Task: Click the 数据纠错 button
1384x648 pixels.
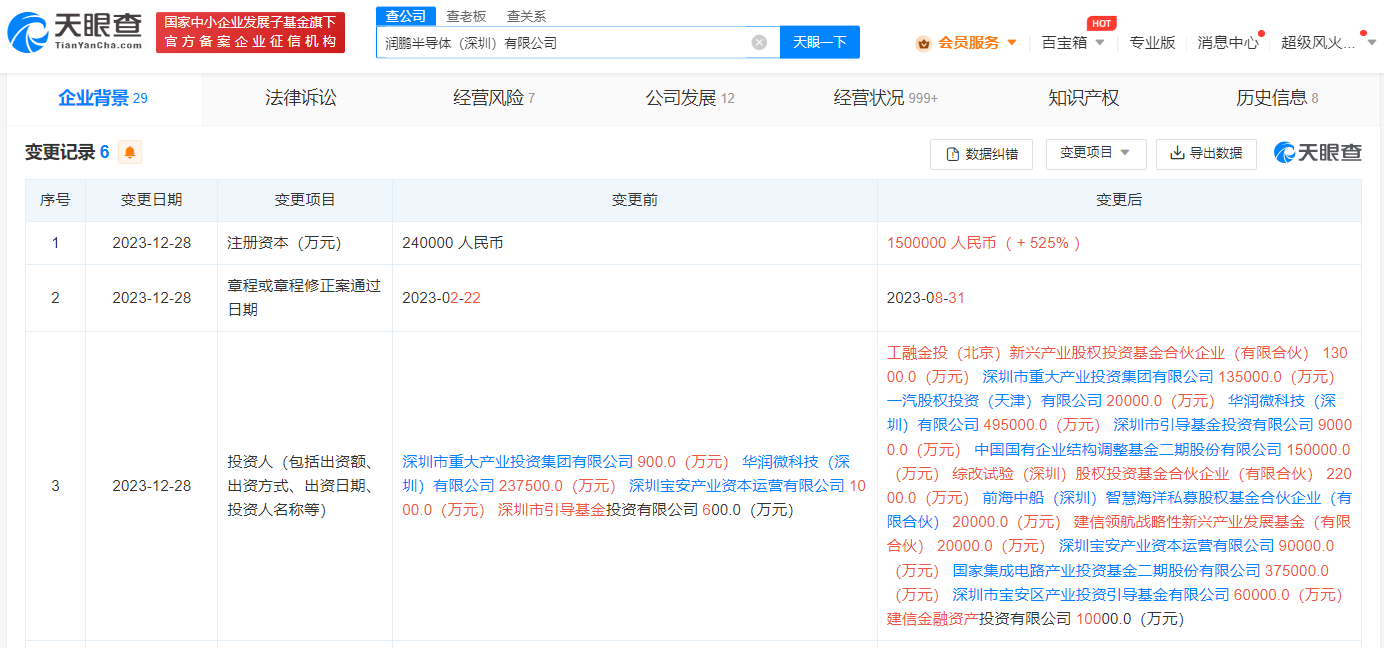Action: coord(981,153)
